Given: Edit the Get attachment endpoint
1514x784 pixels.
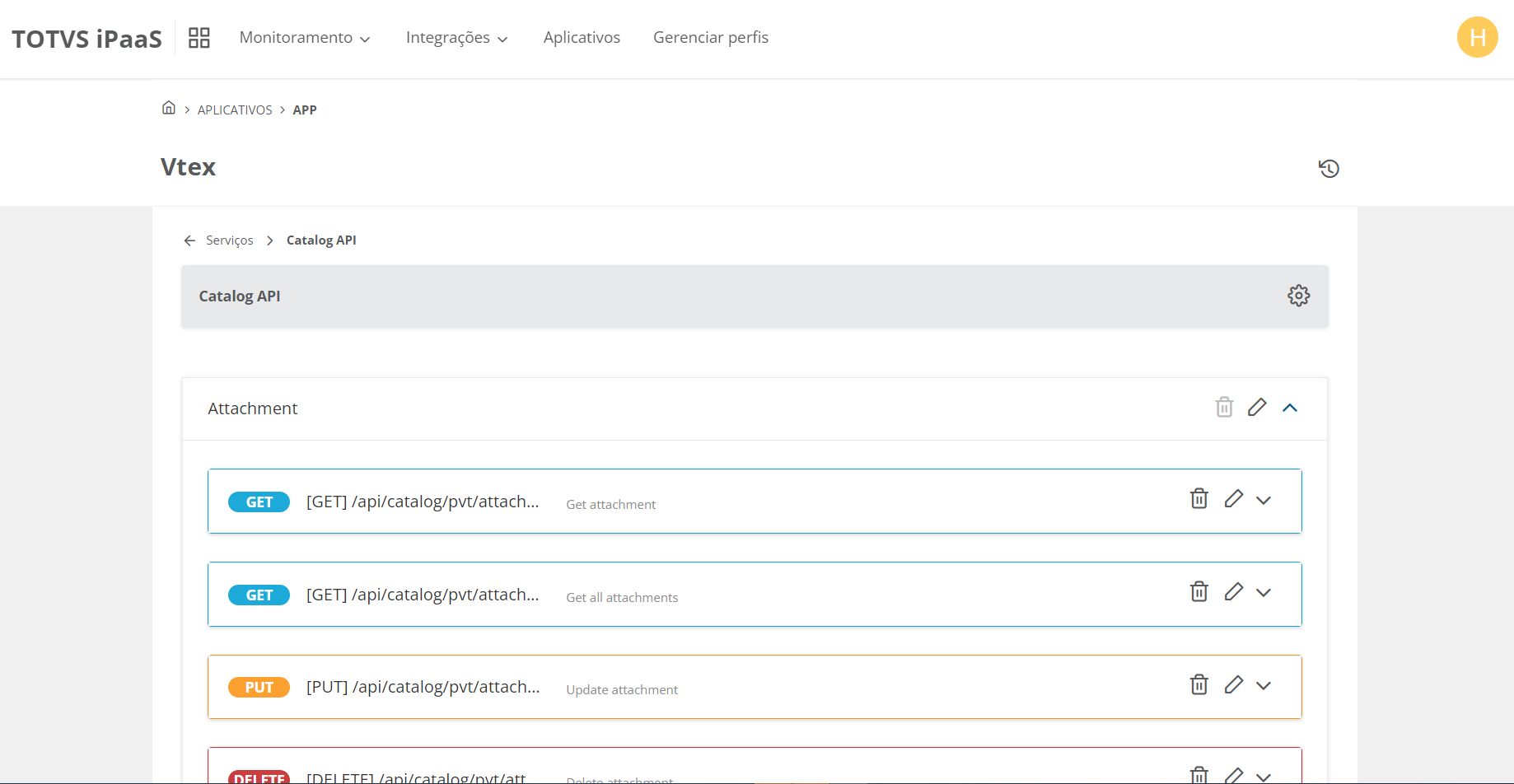Looking at the screenshot, I should [1233, 499].
